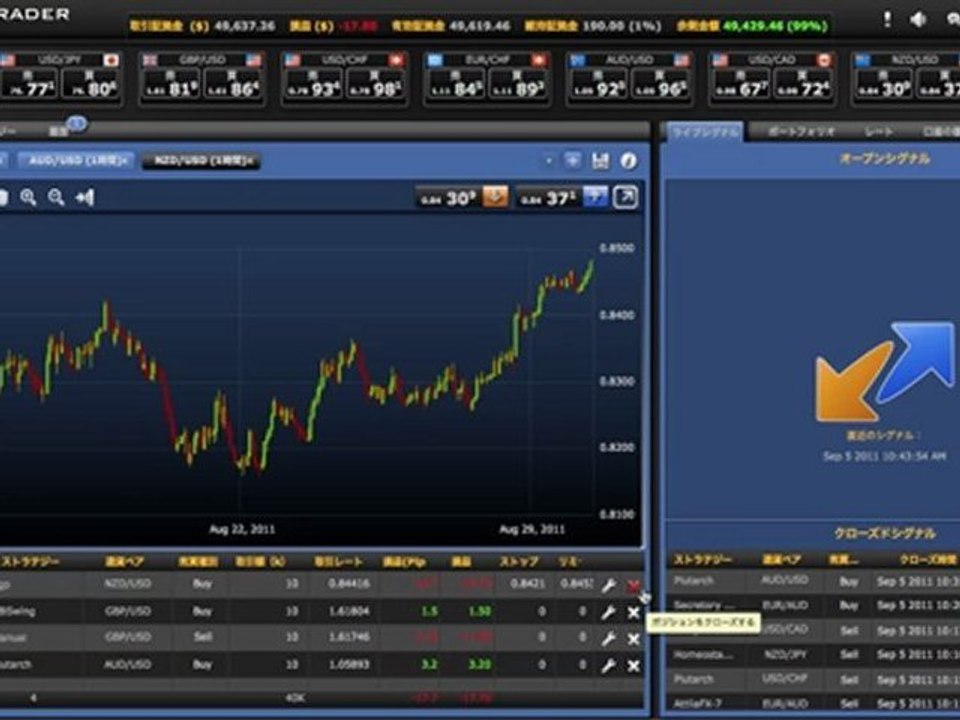960x720 pixels.
Task: Close the GBP/USD Buy position
Action: tap(634, 612)
